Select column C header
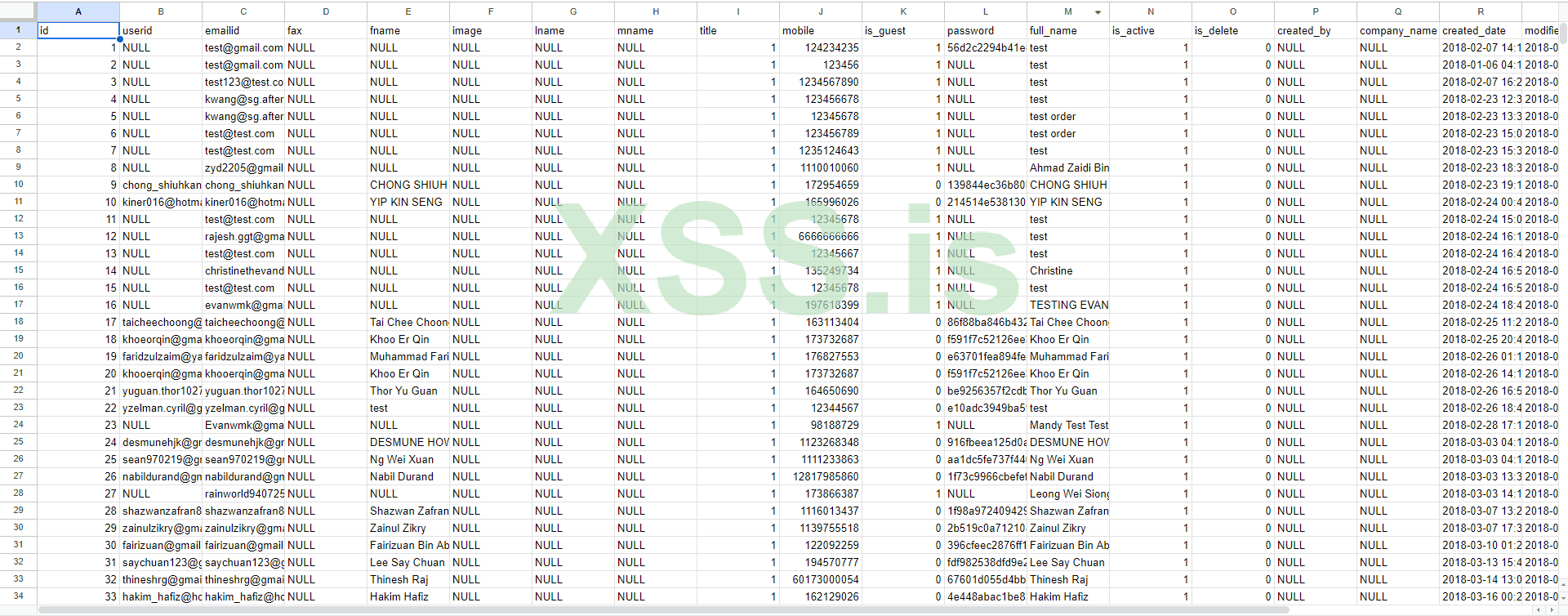Viewport: 1568px width, 616px height. (243, 11)
